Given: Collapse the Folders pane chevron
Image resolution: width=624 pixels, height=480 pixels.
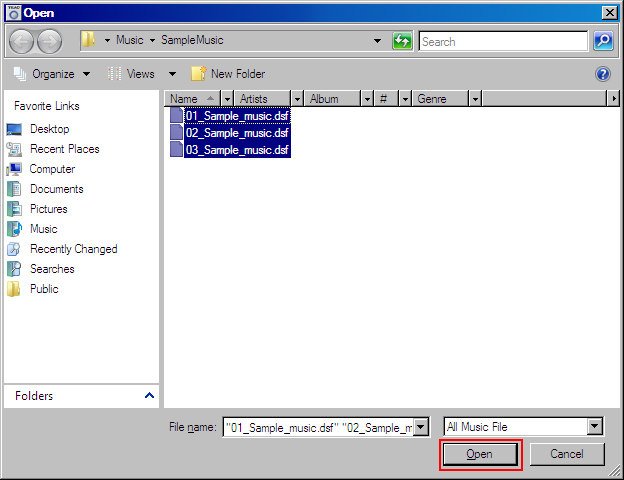Looking at the screenshot, I should (148, 396).
